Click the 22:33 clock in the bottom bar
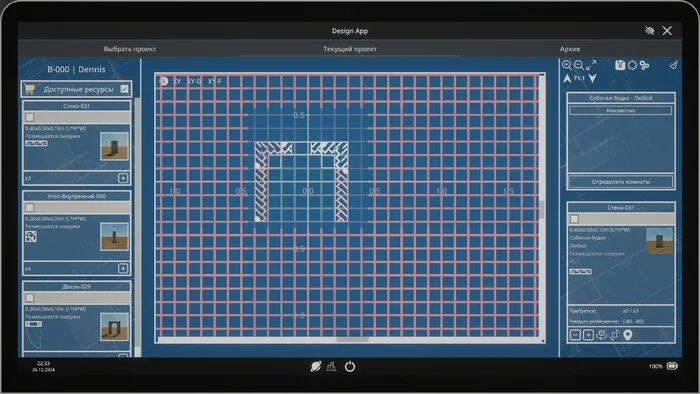 point(43,363)
